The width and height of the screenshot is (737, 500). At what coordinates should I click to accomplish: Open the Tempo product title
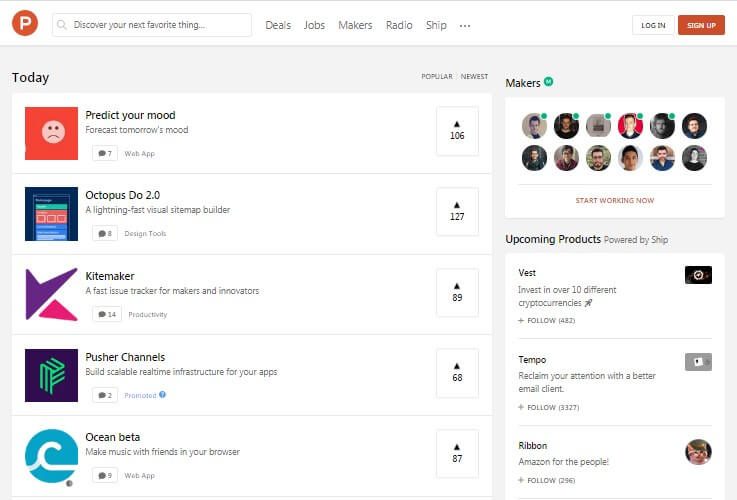532,359
